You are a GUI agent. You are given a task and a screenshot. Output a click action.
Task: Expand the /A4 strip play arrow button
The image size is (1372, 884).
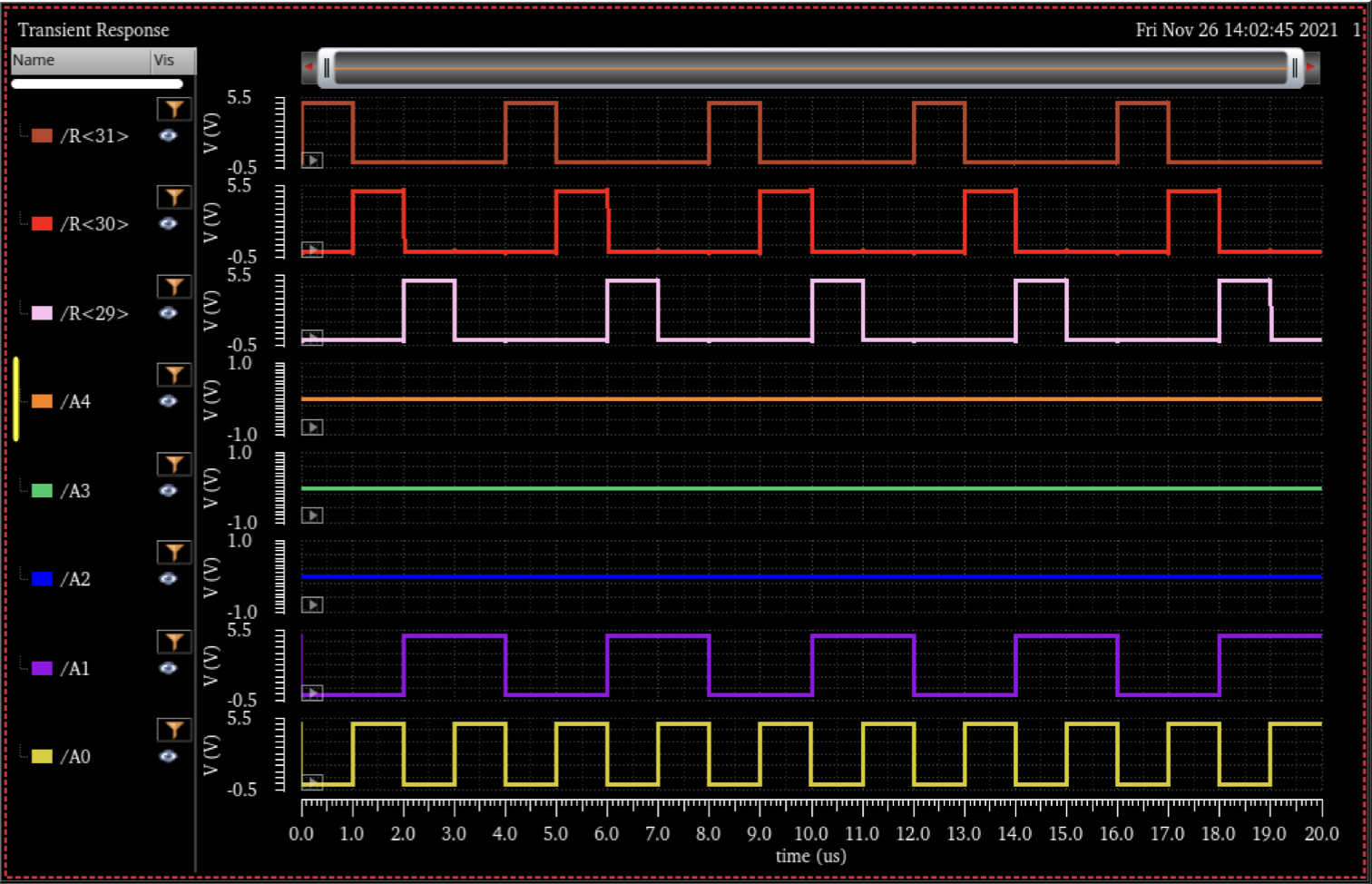(x=312, y=427)
